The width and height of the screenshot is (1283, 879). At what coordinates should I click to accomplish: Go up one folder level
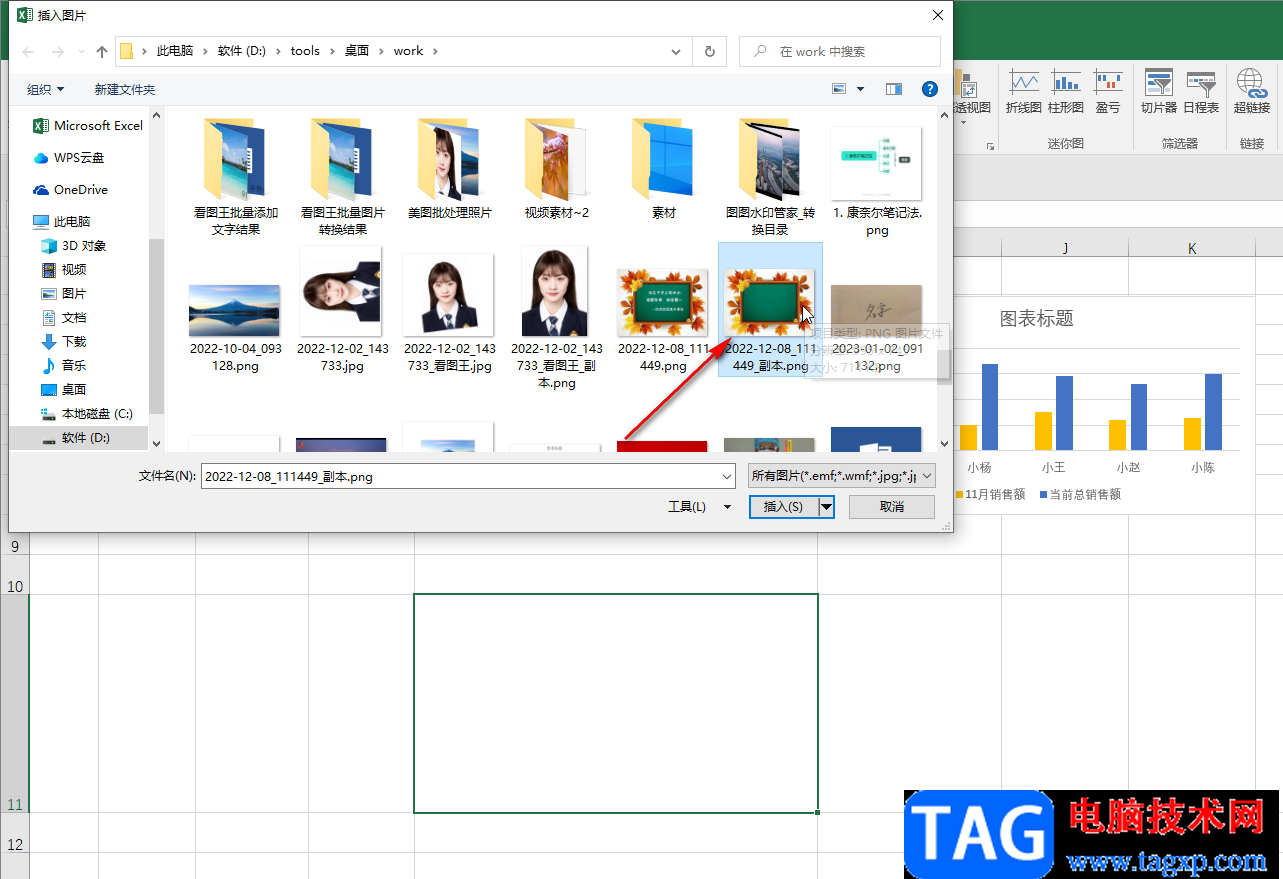click(x=102, y=51)
